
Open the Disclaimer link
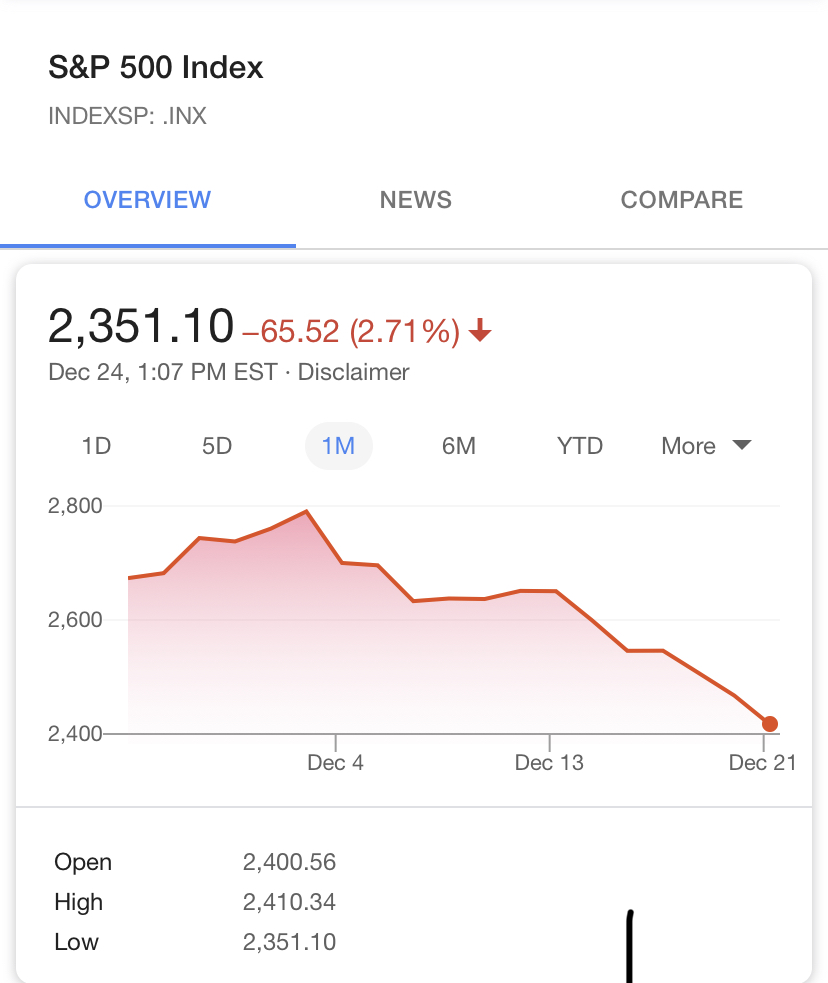point(354,372)
